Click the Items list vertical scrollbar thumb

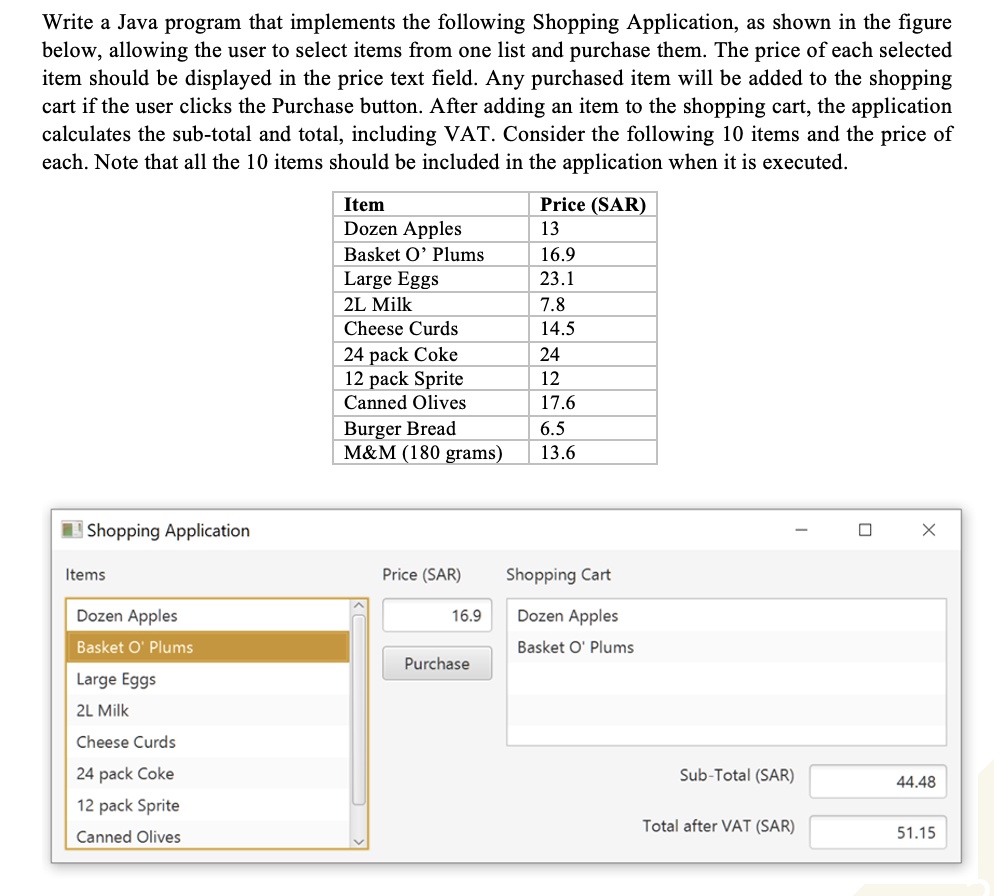click(x=359, y=710)
